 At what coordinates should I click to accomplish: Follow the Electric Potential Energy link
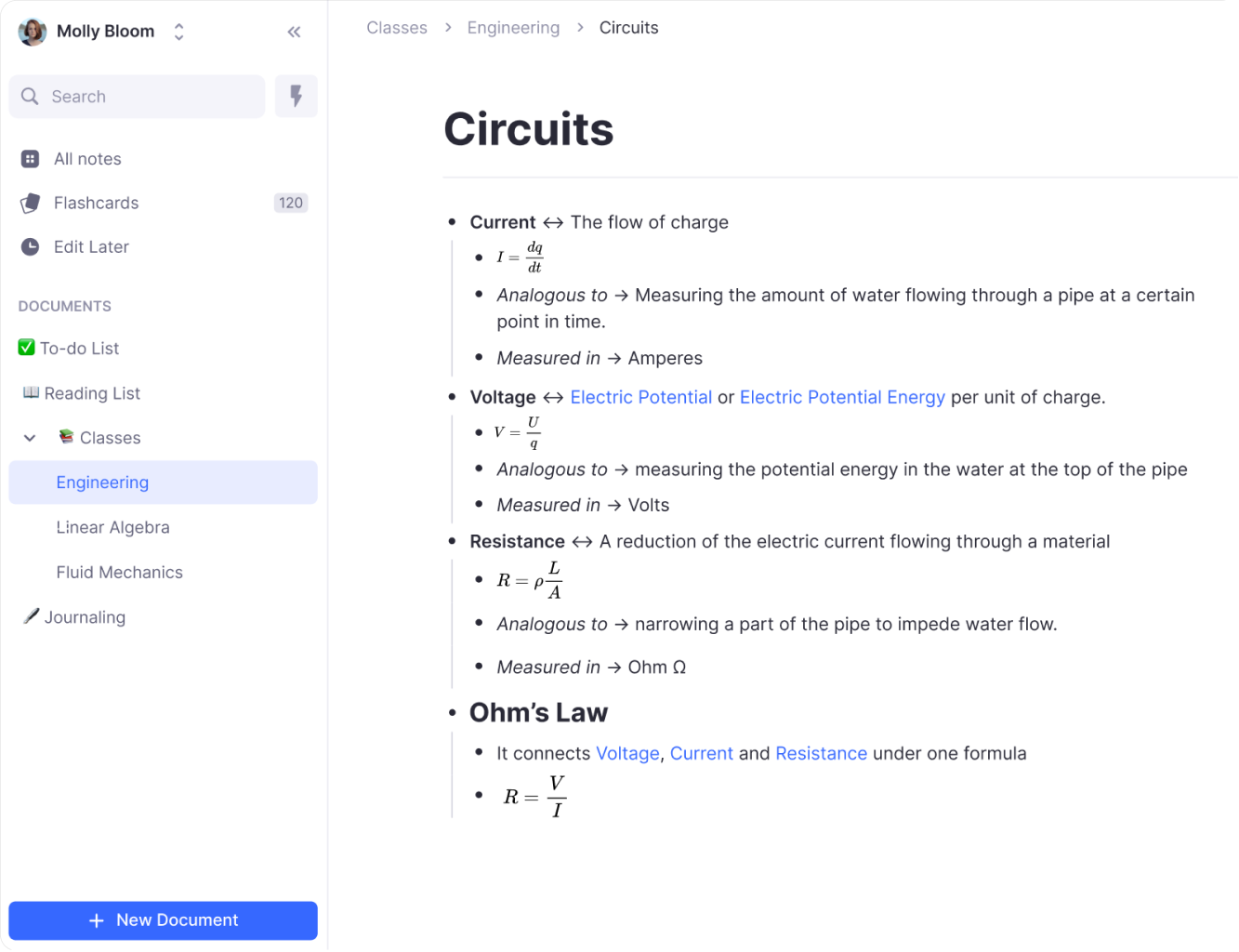tap(842, 397)
